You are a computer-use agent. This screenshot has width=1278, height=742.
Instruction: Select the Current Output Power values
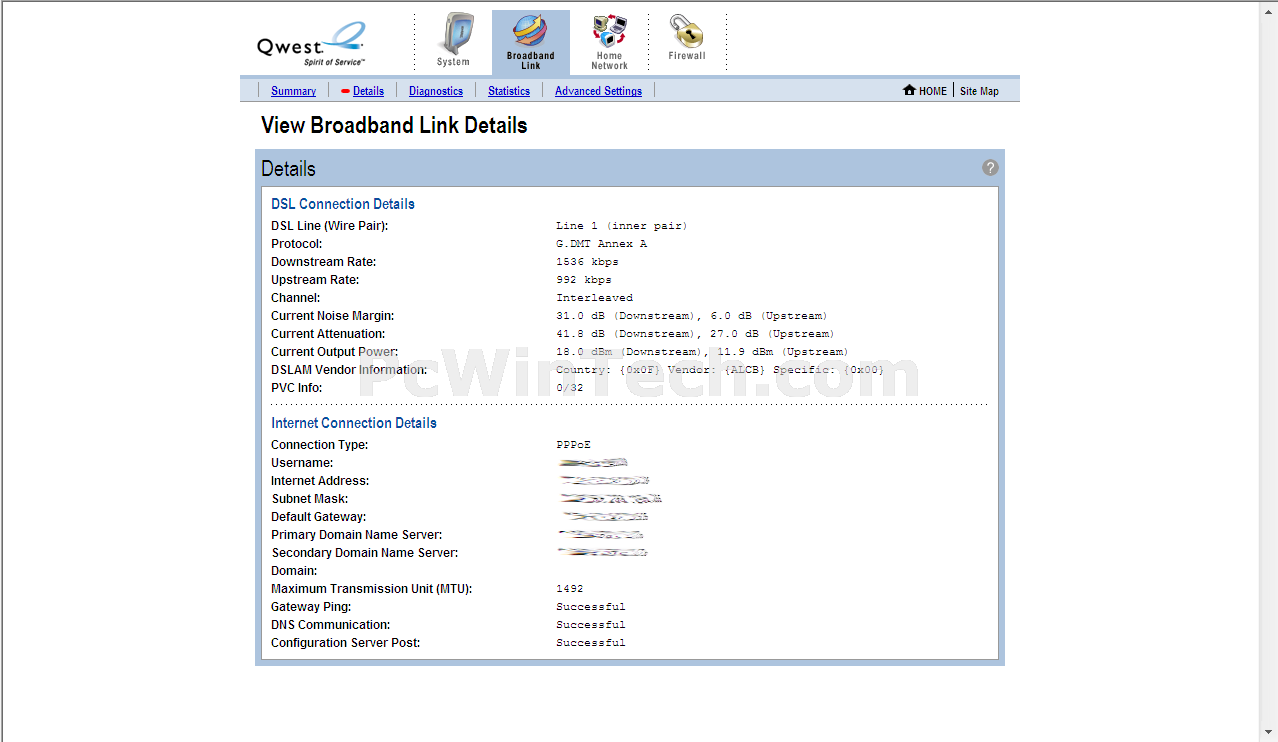tap(702, 352)
